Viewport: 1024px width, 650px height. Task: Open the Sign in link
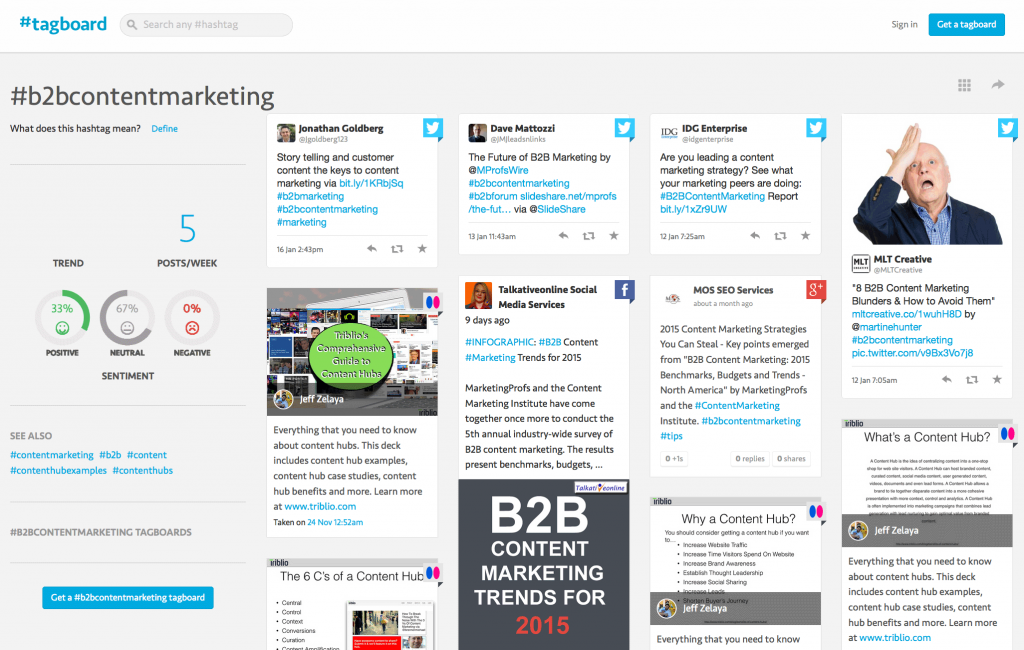[904, 25]
